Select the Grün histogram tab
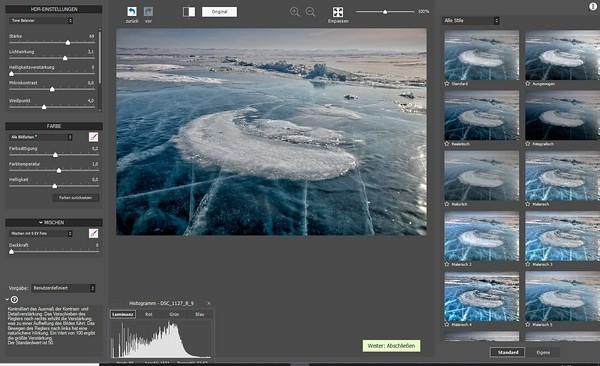This screenshot has height=366, width=600. coord(174,314)
